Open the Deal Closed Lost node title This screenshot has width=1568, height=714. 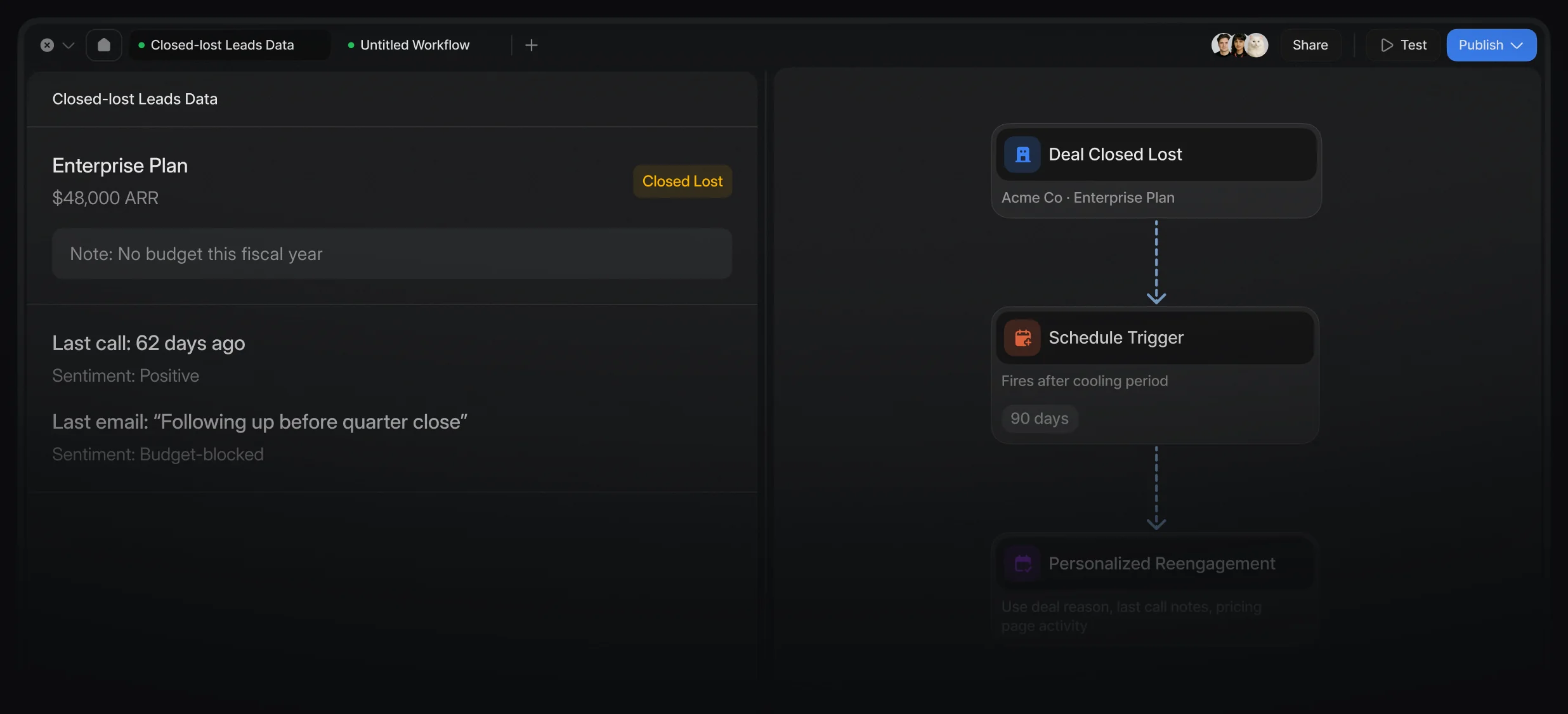click(x=1115, y=154)
